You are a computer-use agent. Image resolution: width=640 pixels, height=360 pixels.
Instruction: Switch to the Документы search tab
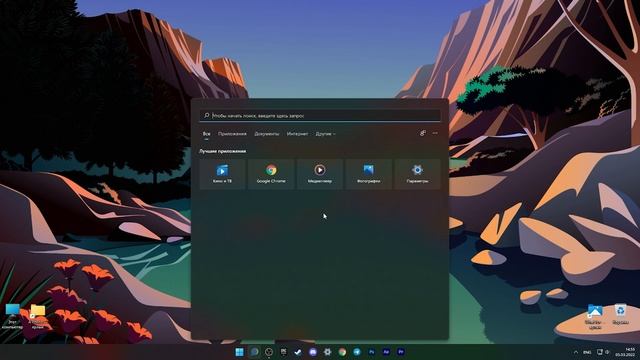pyautogui.click(x=267, y=134)
